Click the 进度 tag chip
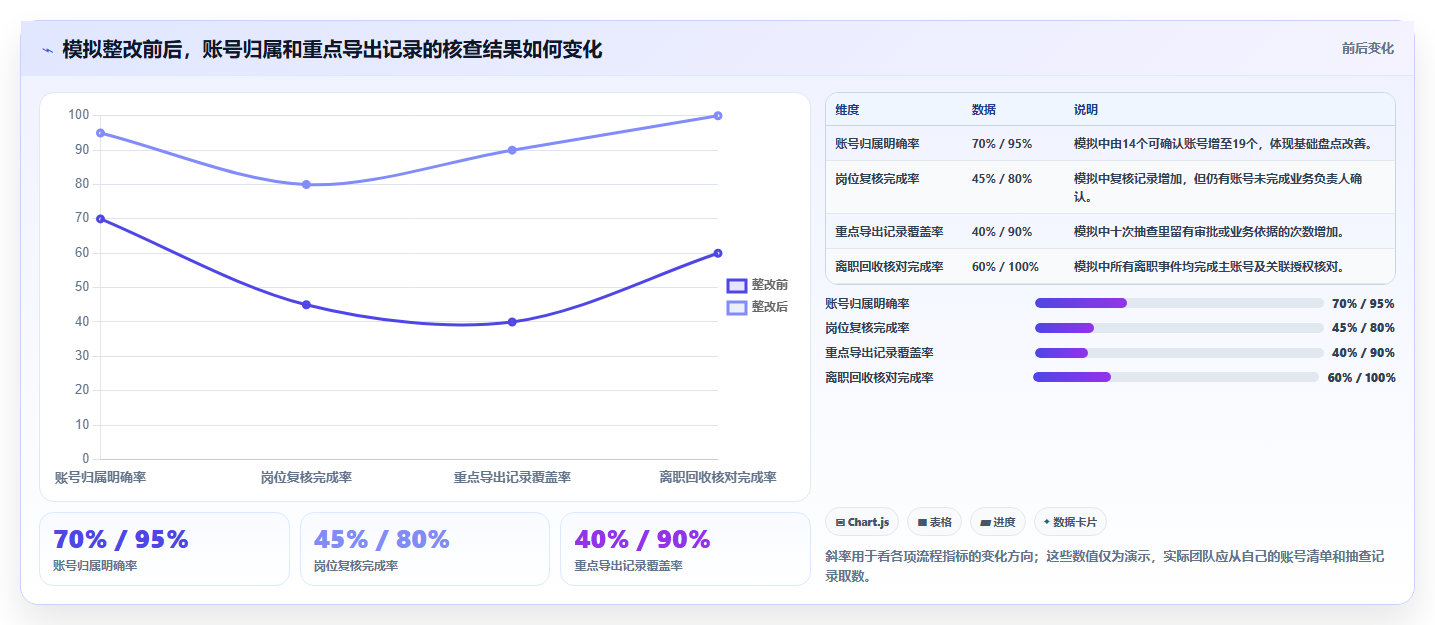Image resolution: width=1435 pixels, height=625 pixels. tap(998, 522)
